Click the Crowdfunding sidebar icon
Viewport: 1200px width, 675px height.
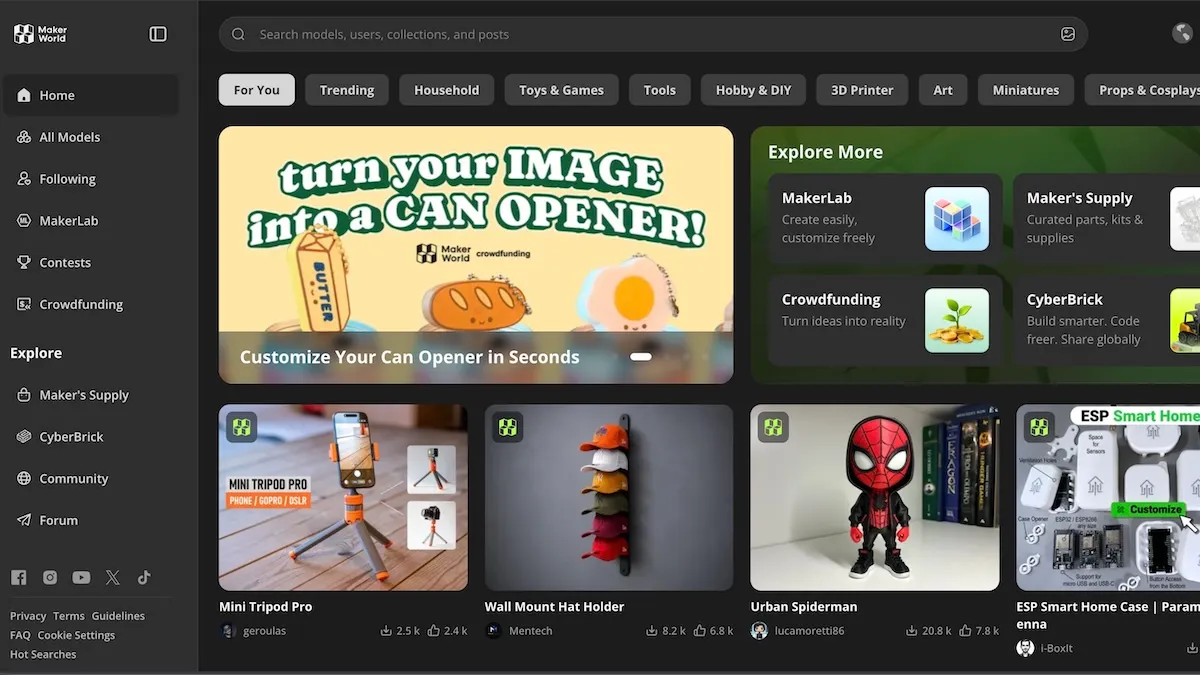(x=24, y=304)
